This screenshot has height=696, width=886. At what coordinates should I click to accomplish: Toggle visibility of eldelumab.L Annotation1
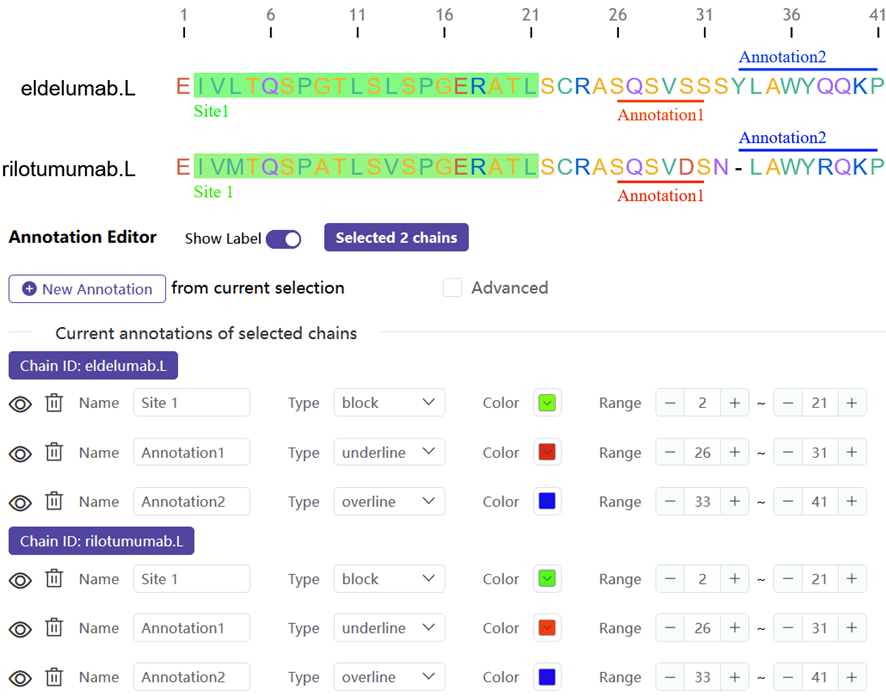(x=20, y=454)
